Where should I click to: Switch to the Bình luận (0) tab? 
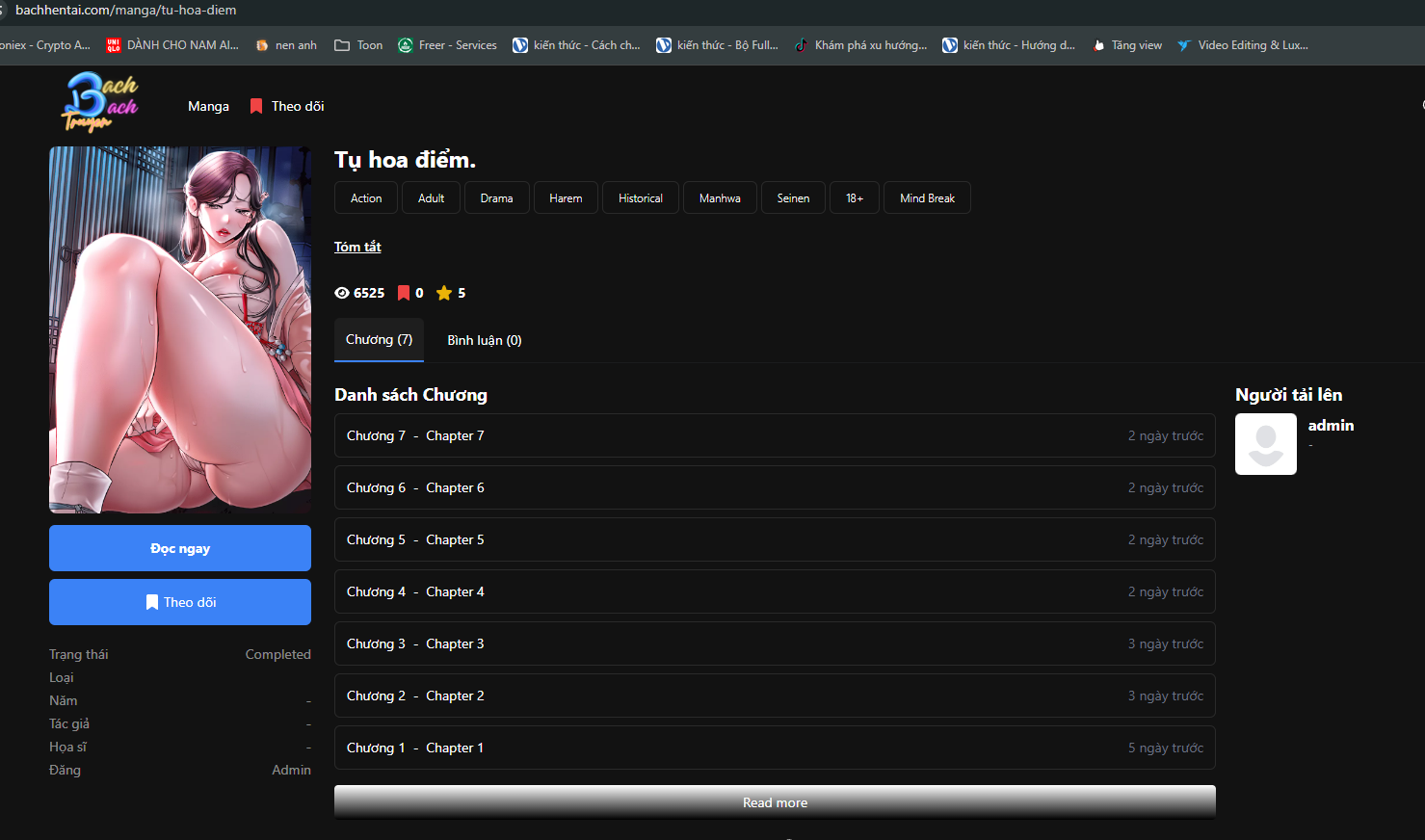pyautogui.click(x=484, y=340)
